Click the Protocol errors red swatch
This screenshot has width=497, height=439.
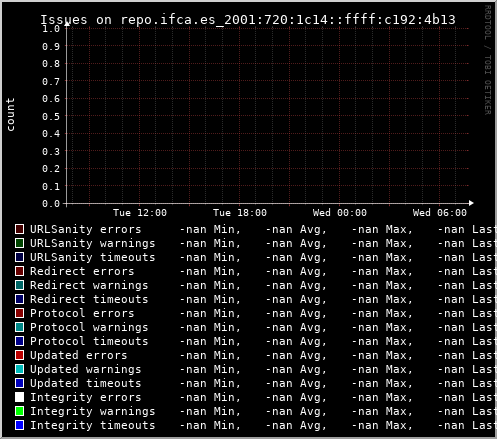coord(19,313)
